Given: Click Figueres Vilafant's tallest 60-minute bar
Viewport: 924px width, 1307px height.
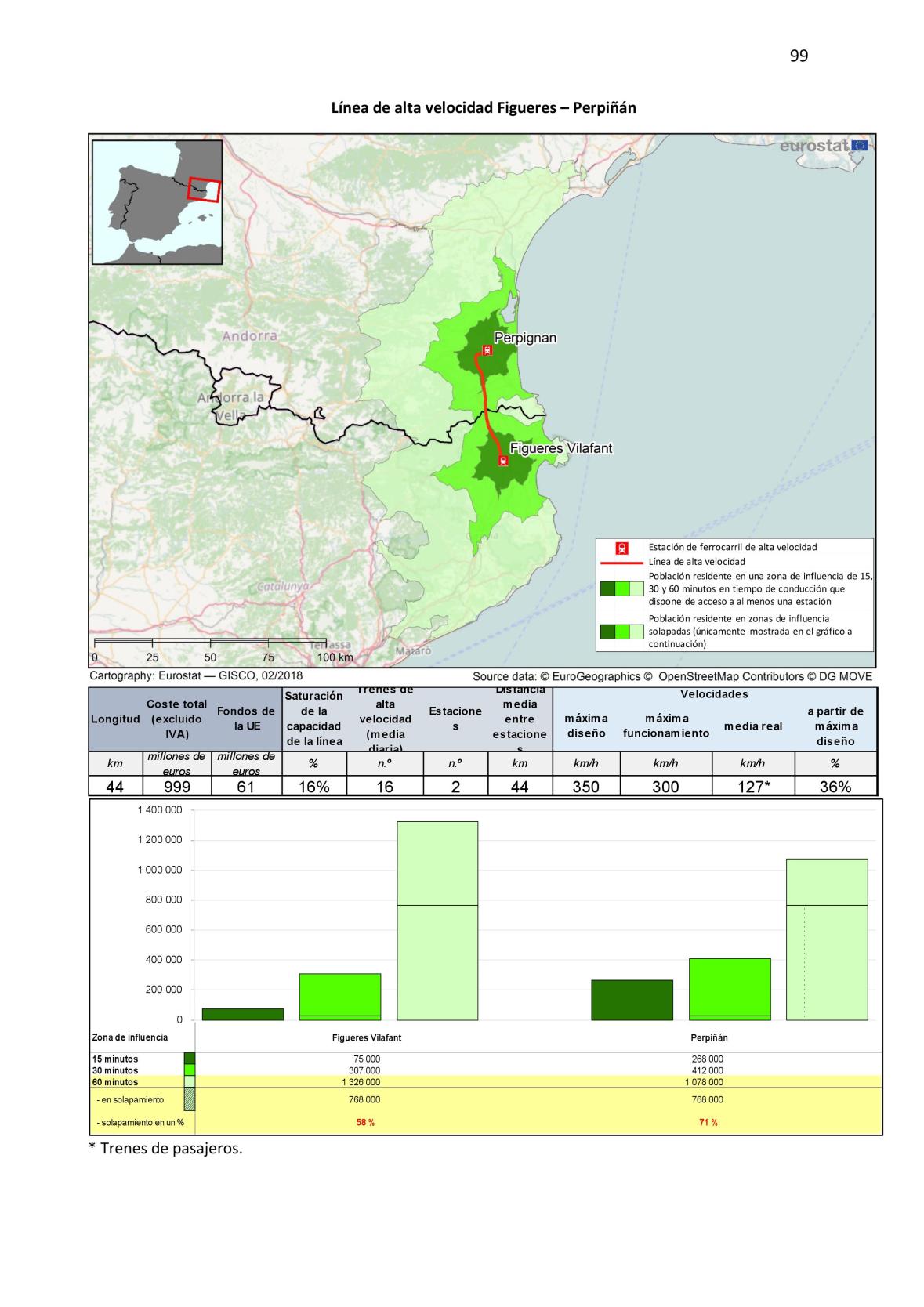Looking at the screenshot, I should (437, 921).
